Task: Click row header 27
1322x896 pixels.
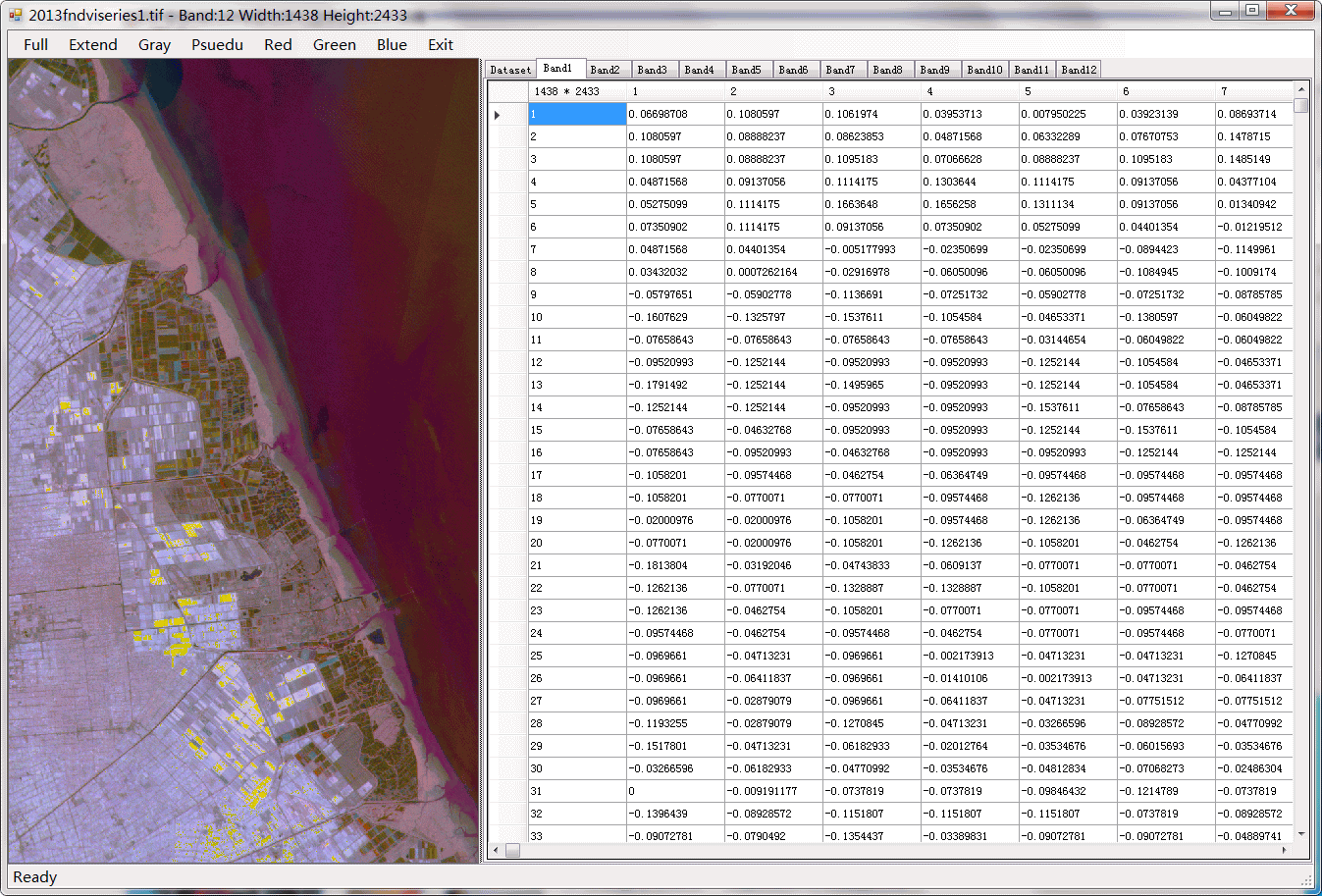Action: point(577,701)
